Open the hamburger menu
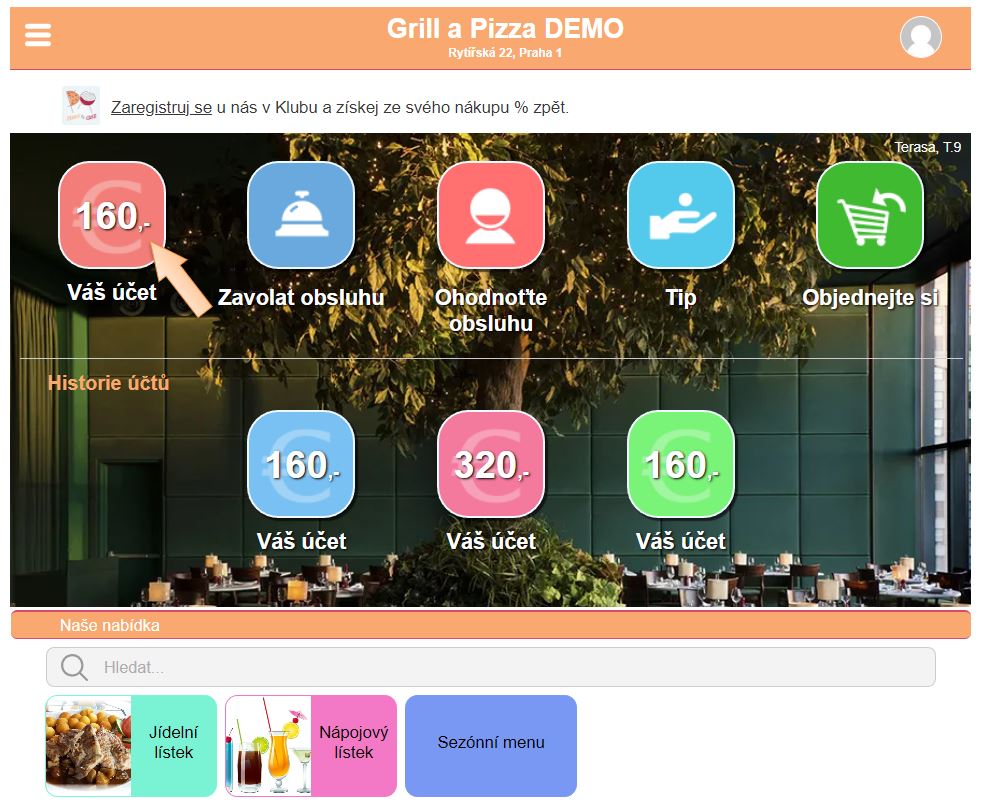The height and width of the screenshot is (810, 984). coord(38,35)
